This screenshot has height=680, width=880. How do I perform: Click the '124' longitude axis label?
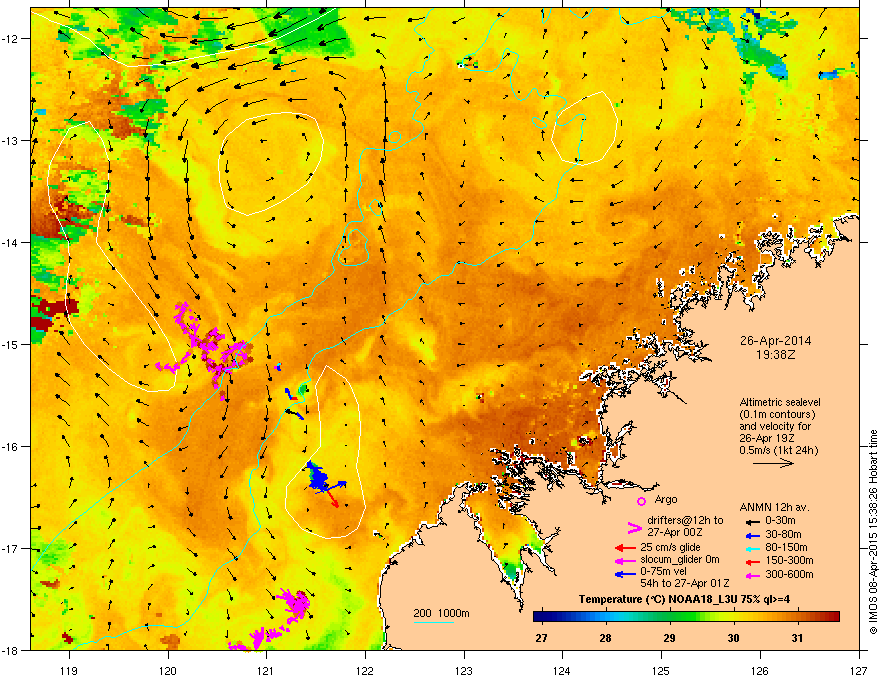[562, 670]
